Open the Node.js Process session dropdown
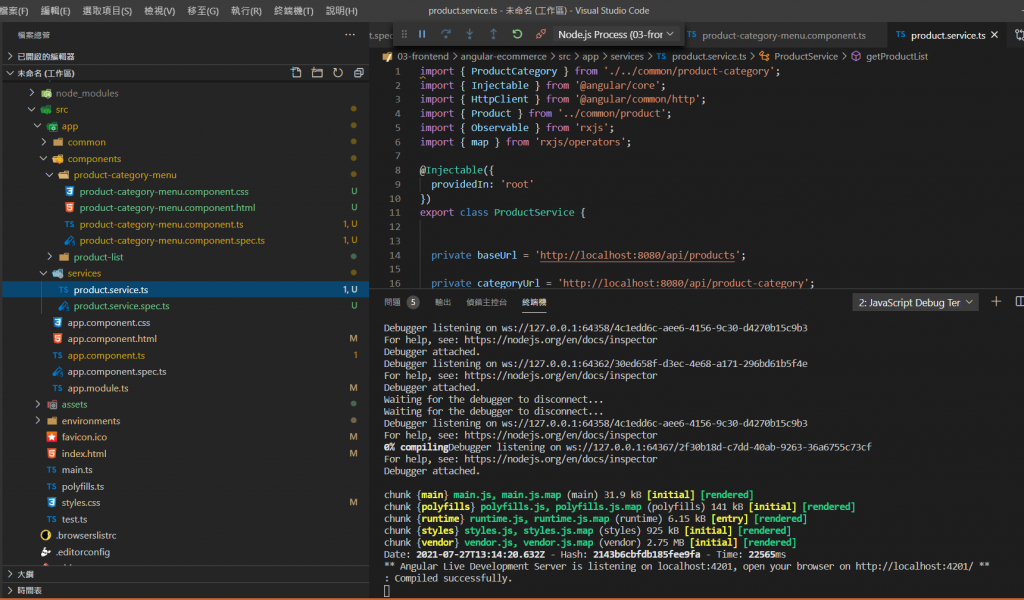Image resolution: width=1024 pixels, height=600 pixels. click(x=616, y=34)
